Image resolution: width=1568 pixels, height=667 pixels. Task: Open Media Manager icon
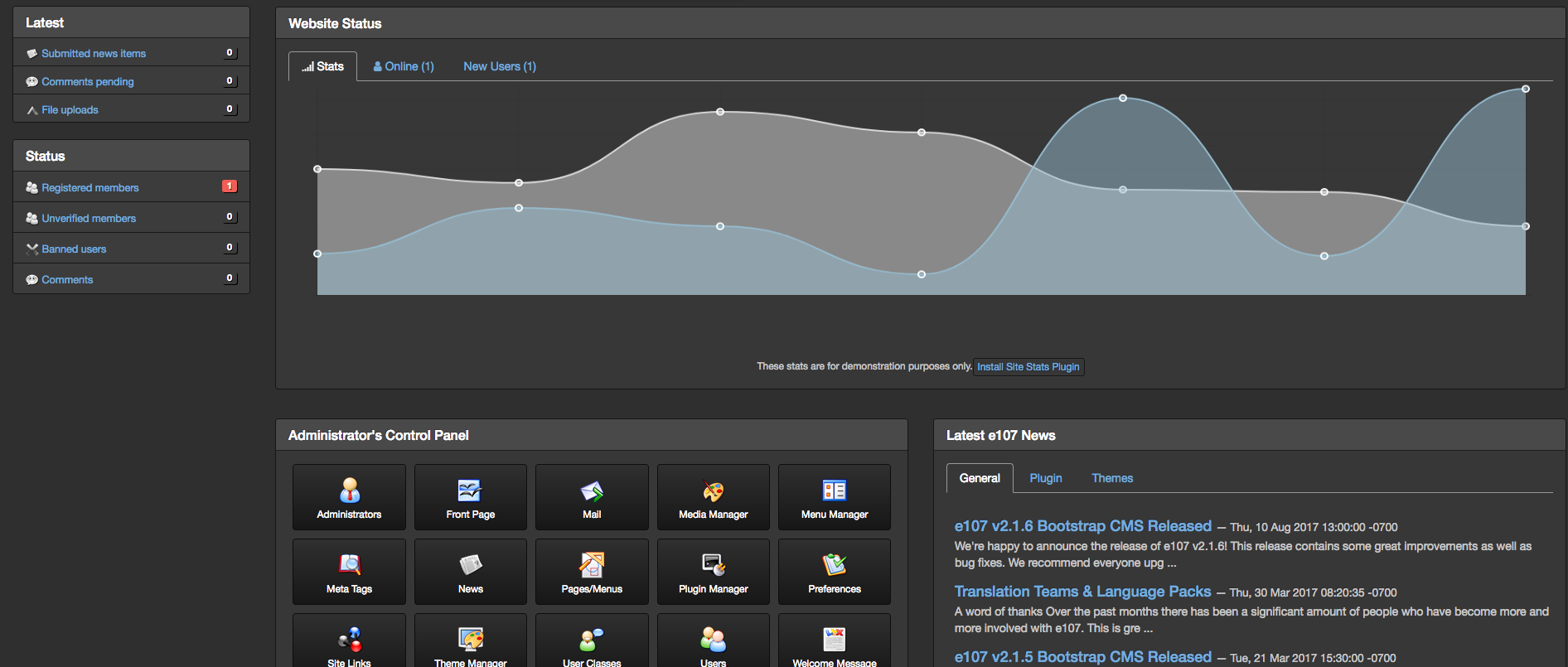click(x=713, y=497)
